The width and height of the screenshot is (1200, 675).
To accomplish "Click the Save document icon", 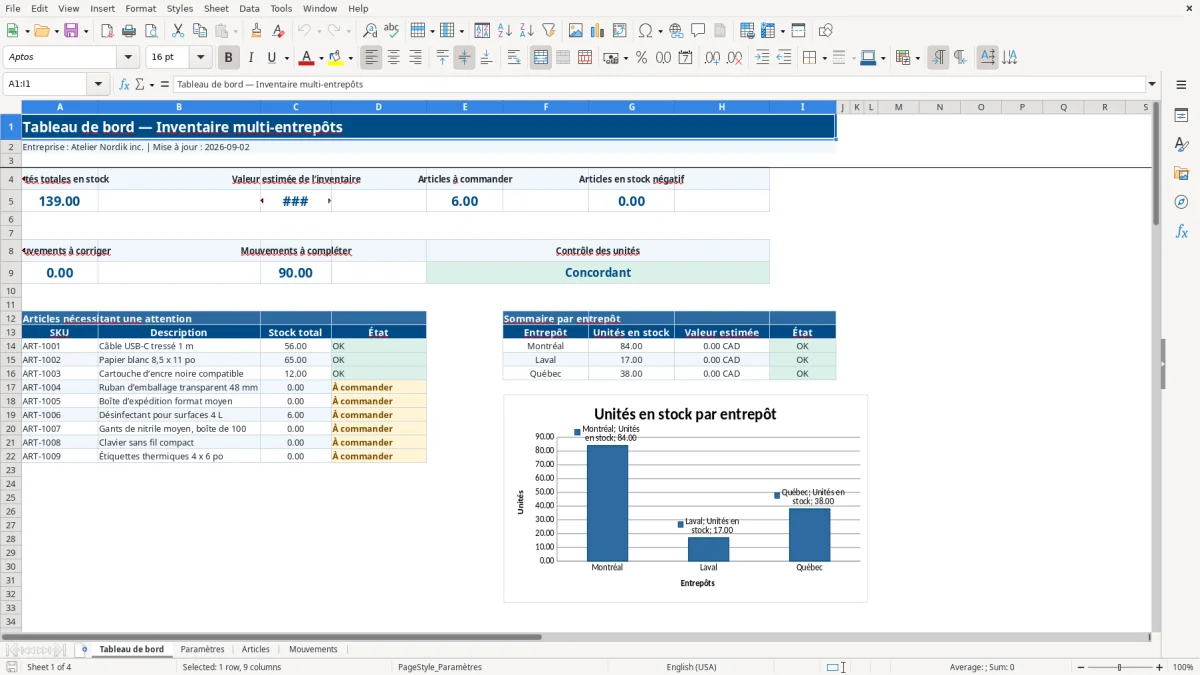I will tap(71, 31).
